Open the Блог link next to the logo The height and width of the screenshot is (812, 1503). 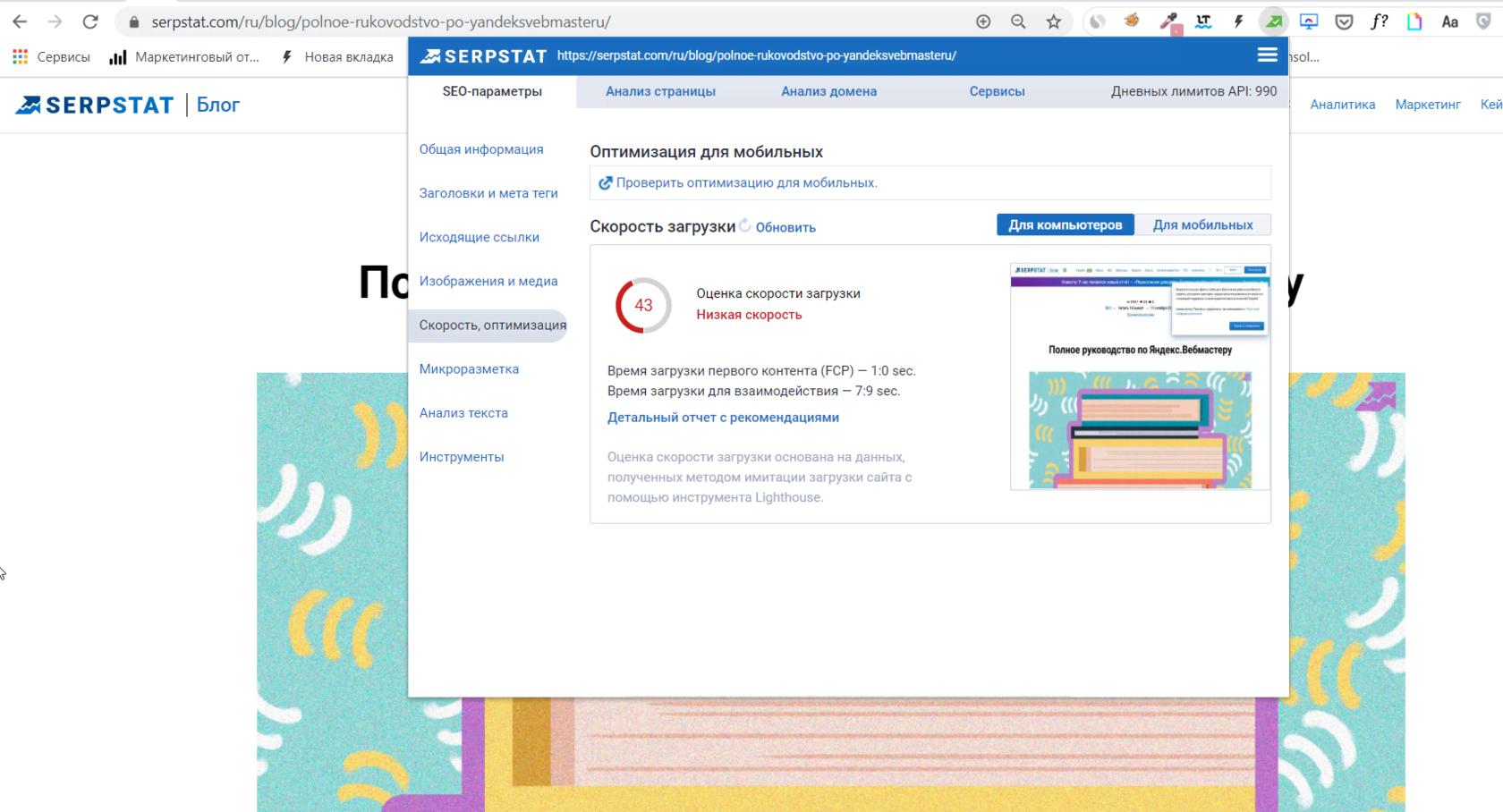[x=218, y=106]
